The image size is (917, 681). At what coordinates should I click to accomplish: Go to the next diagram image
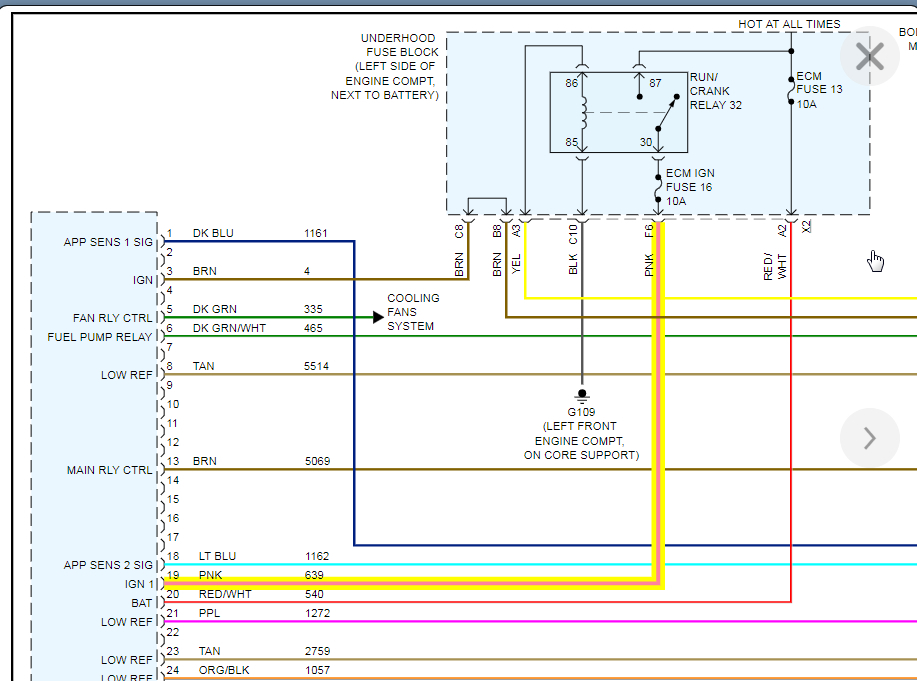[x=869, y=438]
